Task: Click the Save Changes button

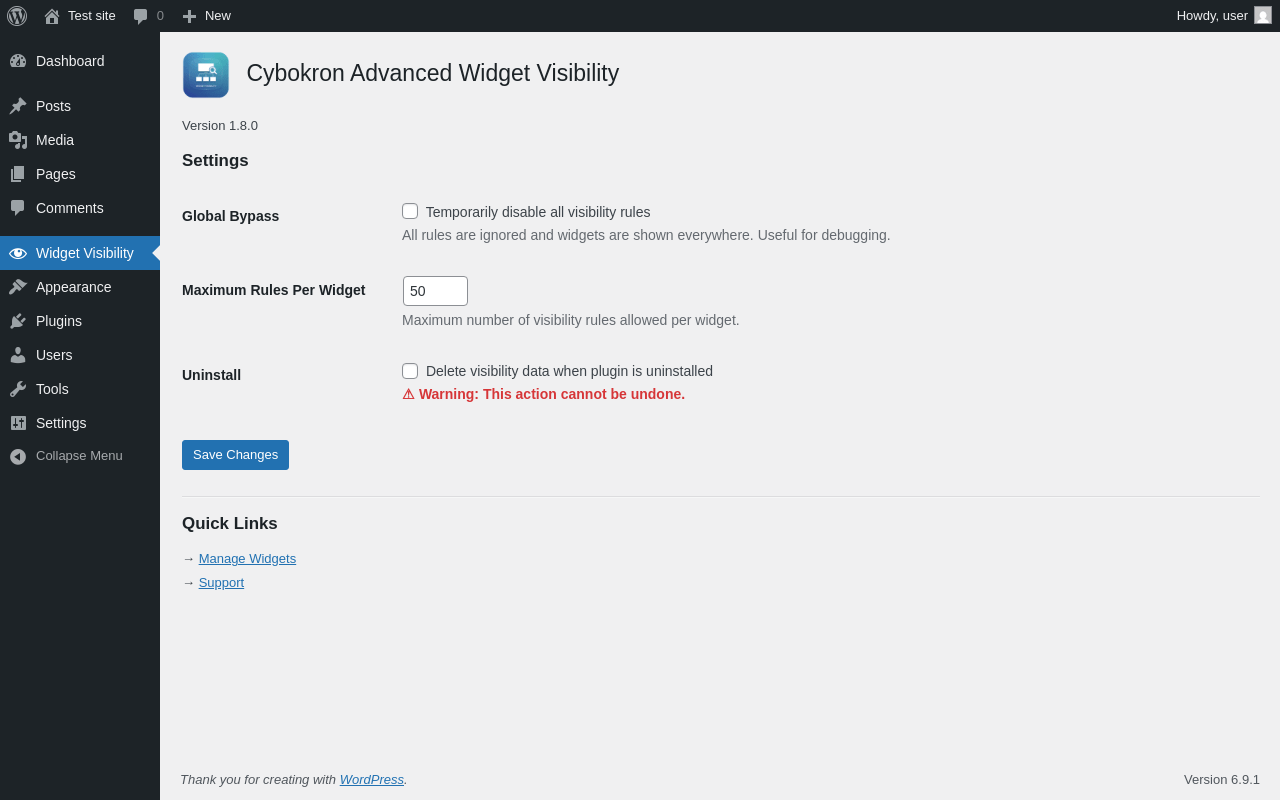Action: coord(235,455)
